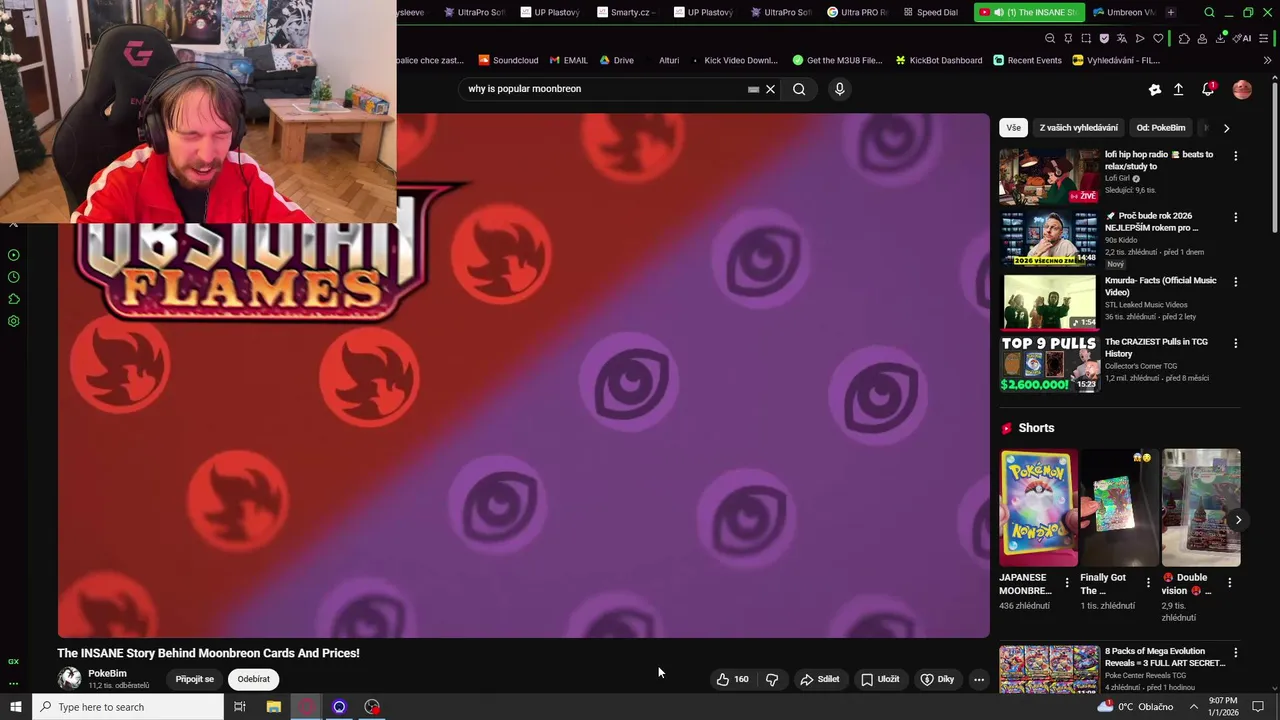Open PokeBim channel name link

[x=107, y=674]
